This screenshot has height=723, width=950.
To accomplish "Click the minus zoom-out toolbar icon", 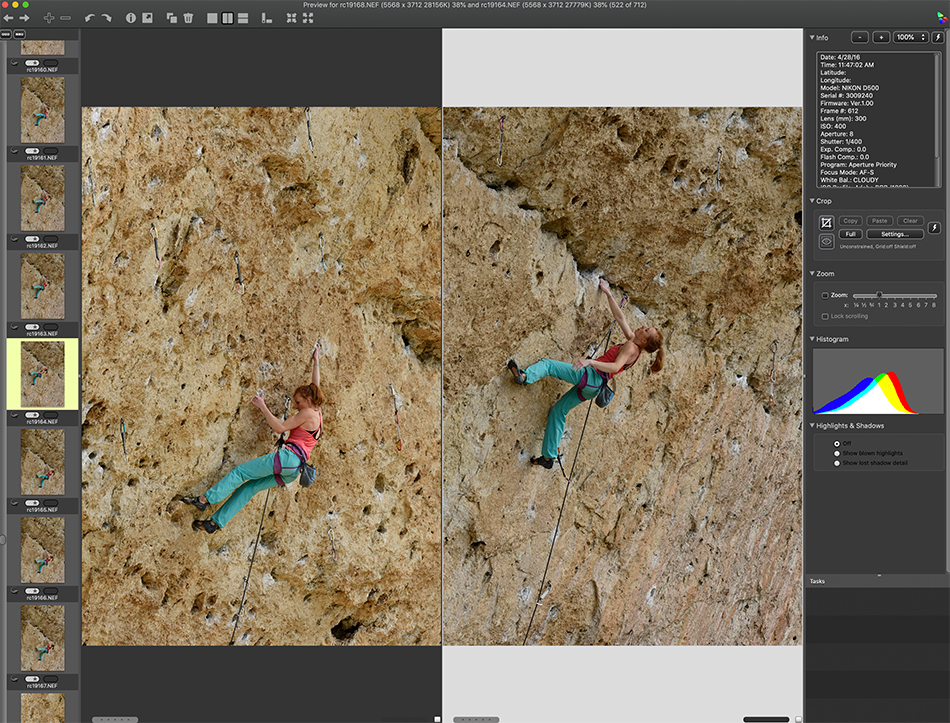I will coord(65,18).
